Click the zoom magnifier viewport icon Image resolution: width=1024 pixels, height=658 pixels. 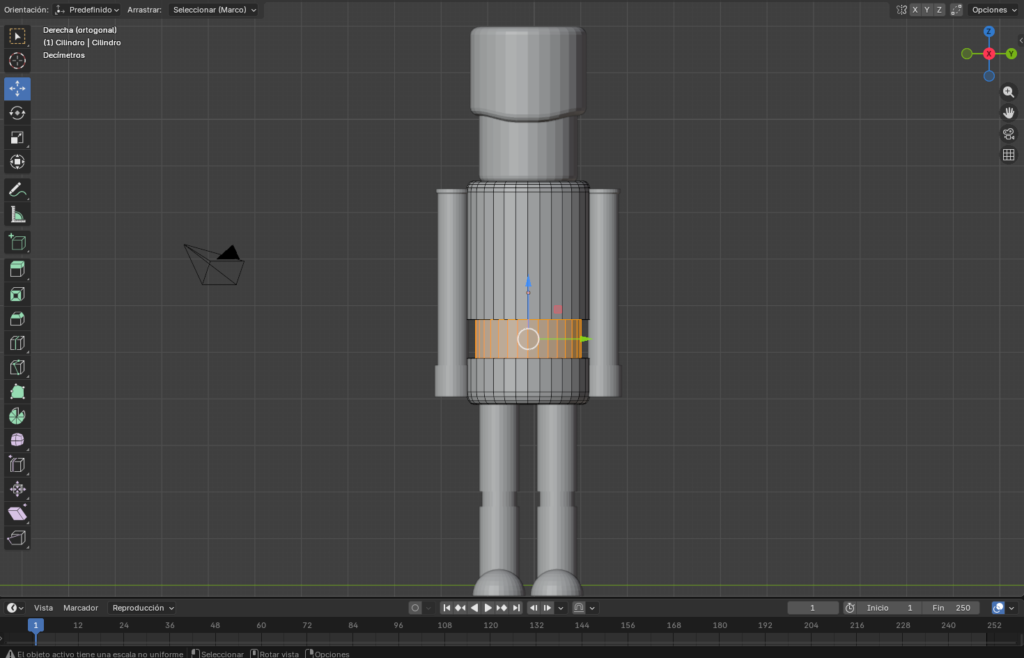[x=1008, y=91]
